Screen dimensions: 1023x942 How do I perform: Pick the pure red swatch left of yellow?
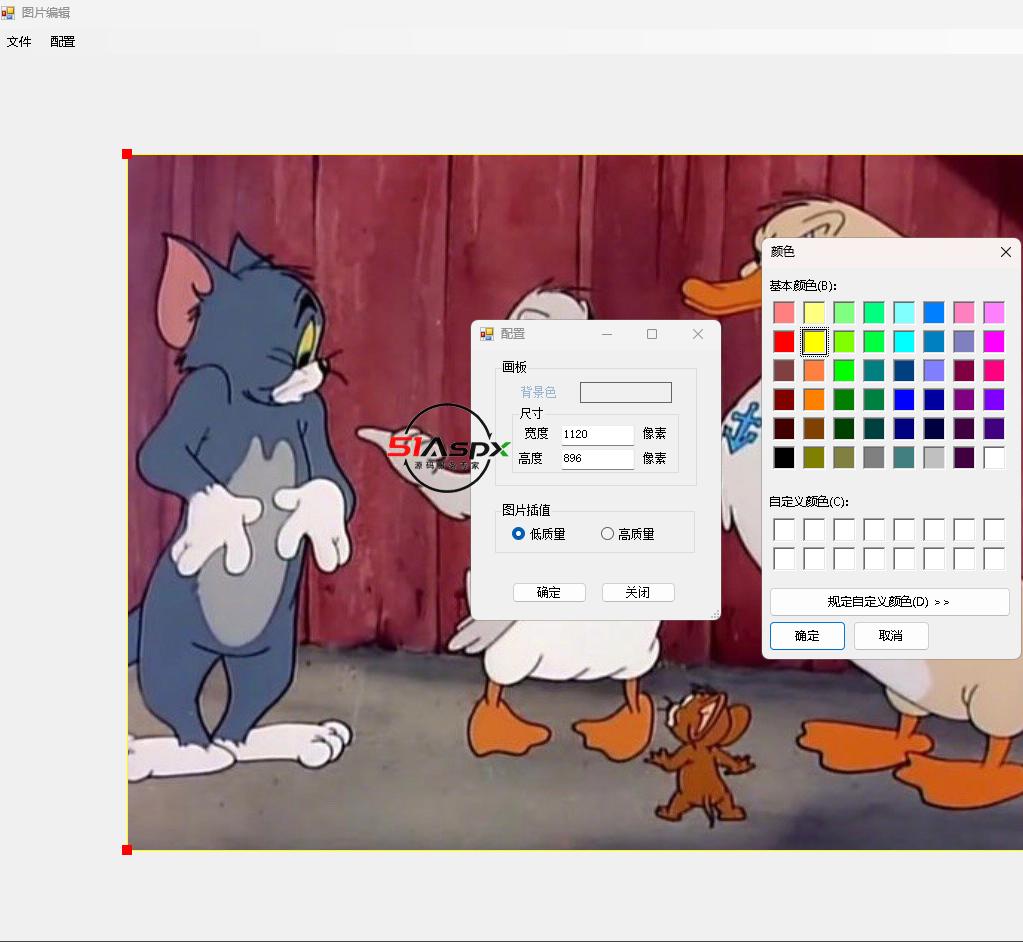(x=784, y=341)
